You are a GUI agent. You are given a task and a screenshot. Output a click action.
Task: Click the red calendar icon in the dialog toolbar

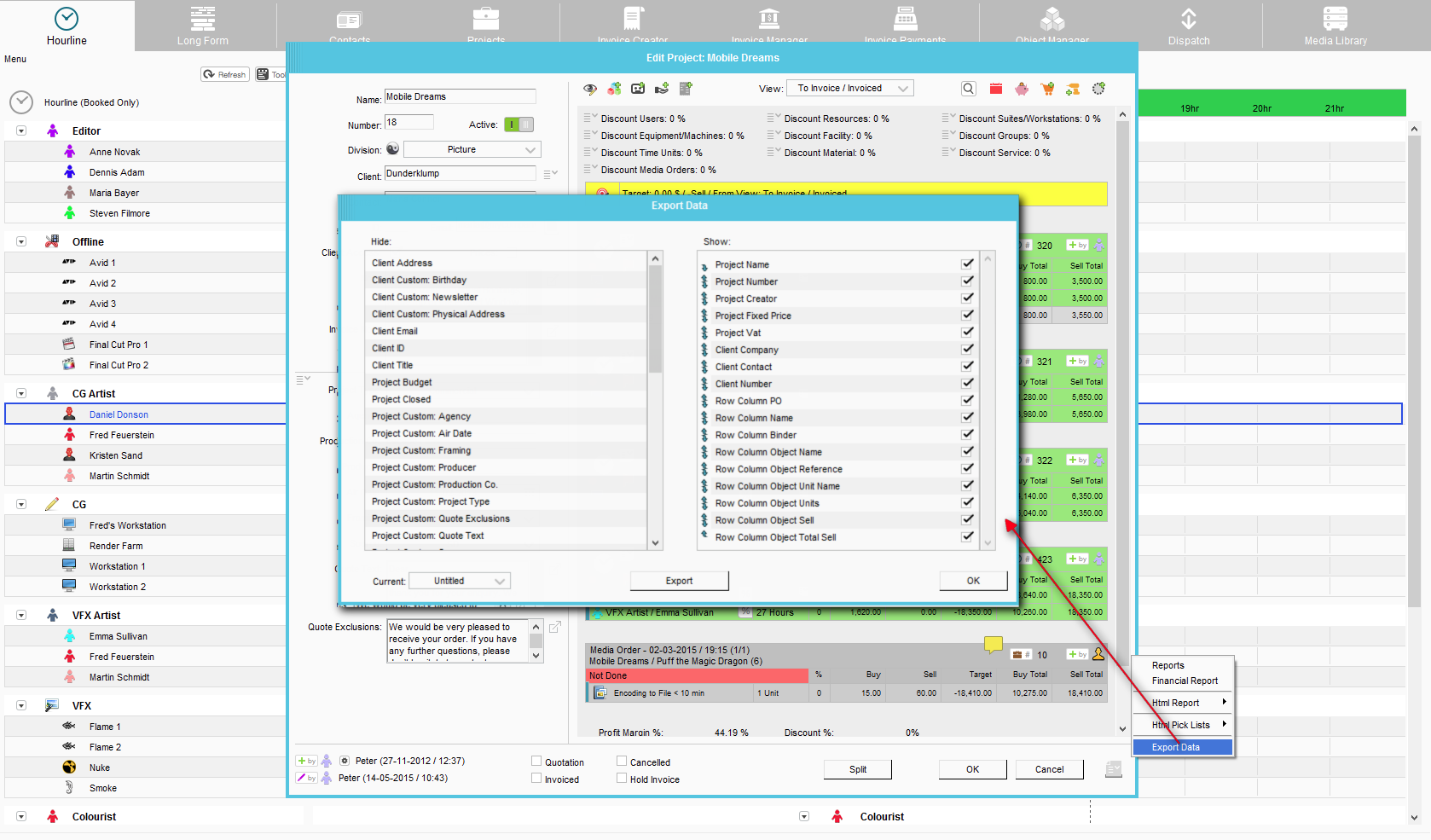point(995,88)
